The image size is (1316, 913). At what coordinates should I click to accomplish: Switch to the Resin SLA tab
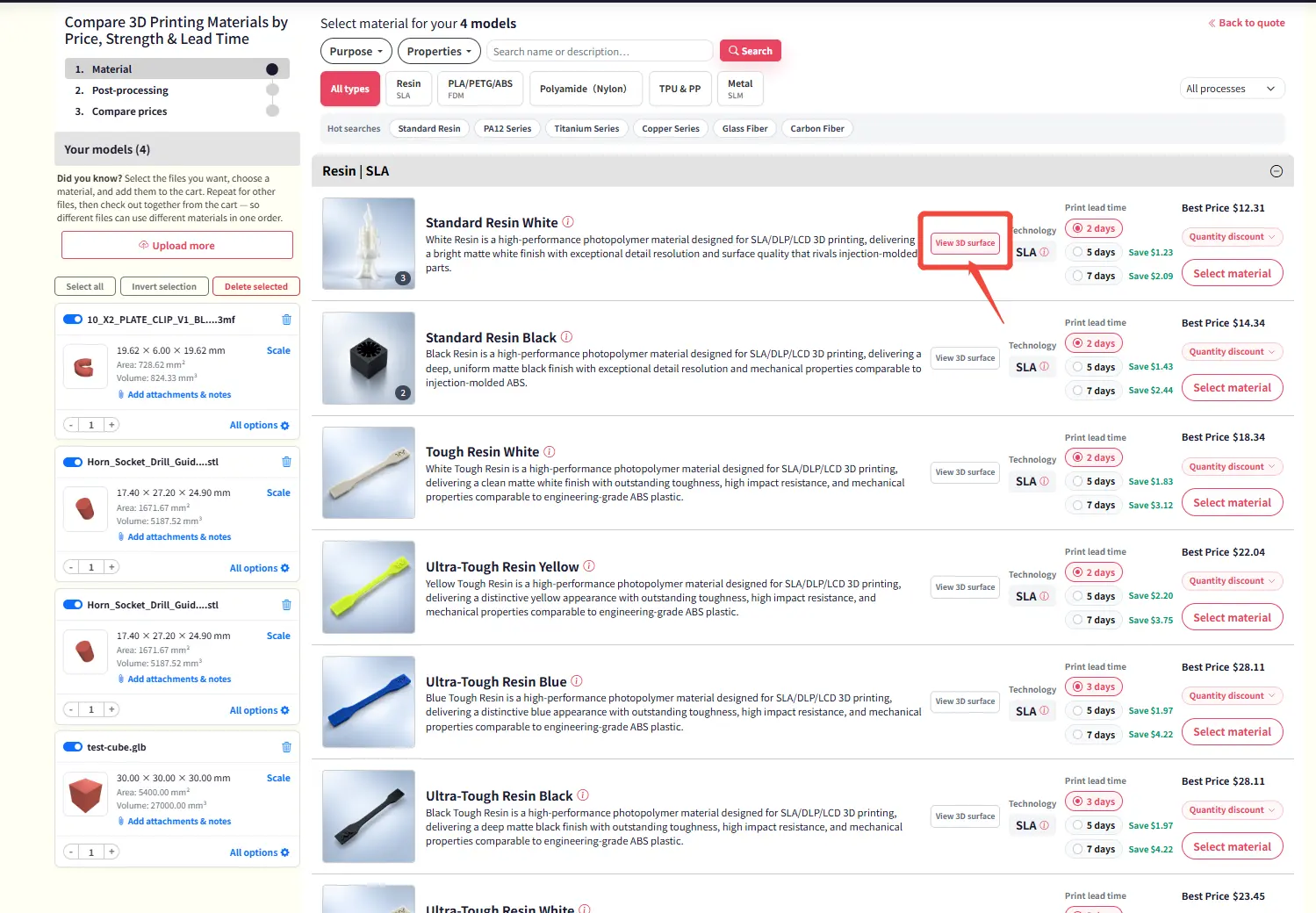coord(408,89)
